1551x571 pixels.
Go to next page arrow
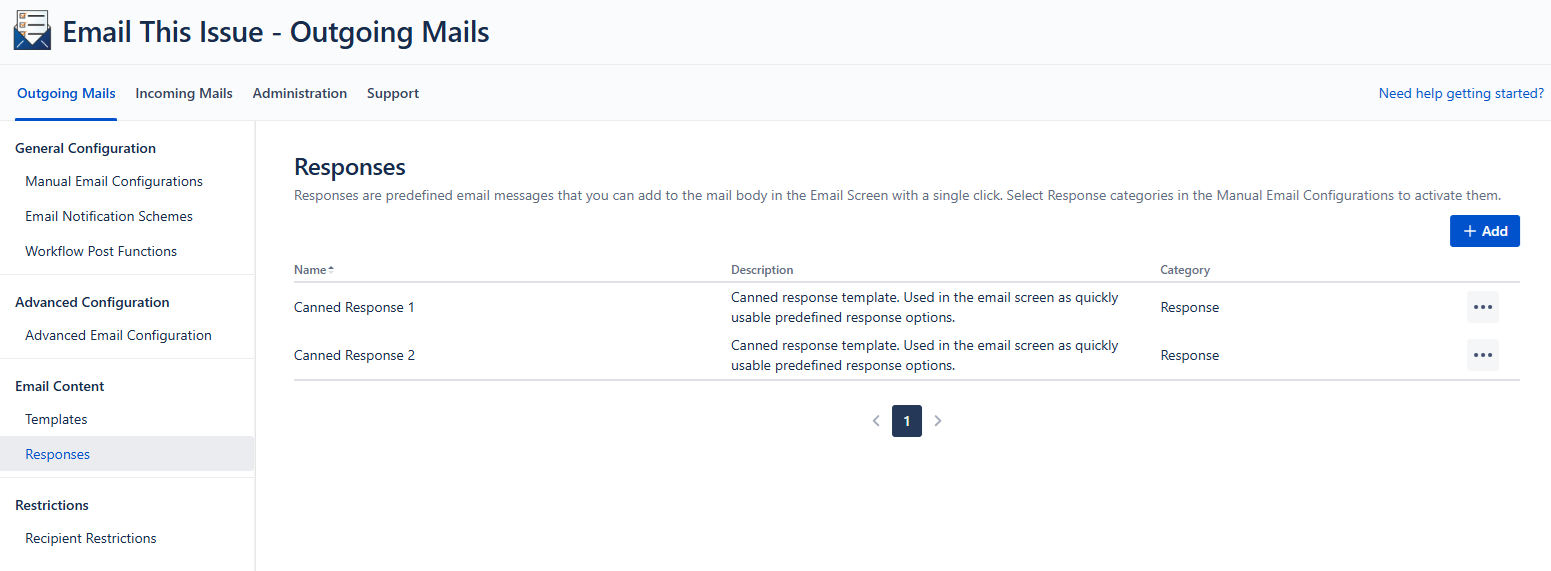point(938,421)
